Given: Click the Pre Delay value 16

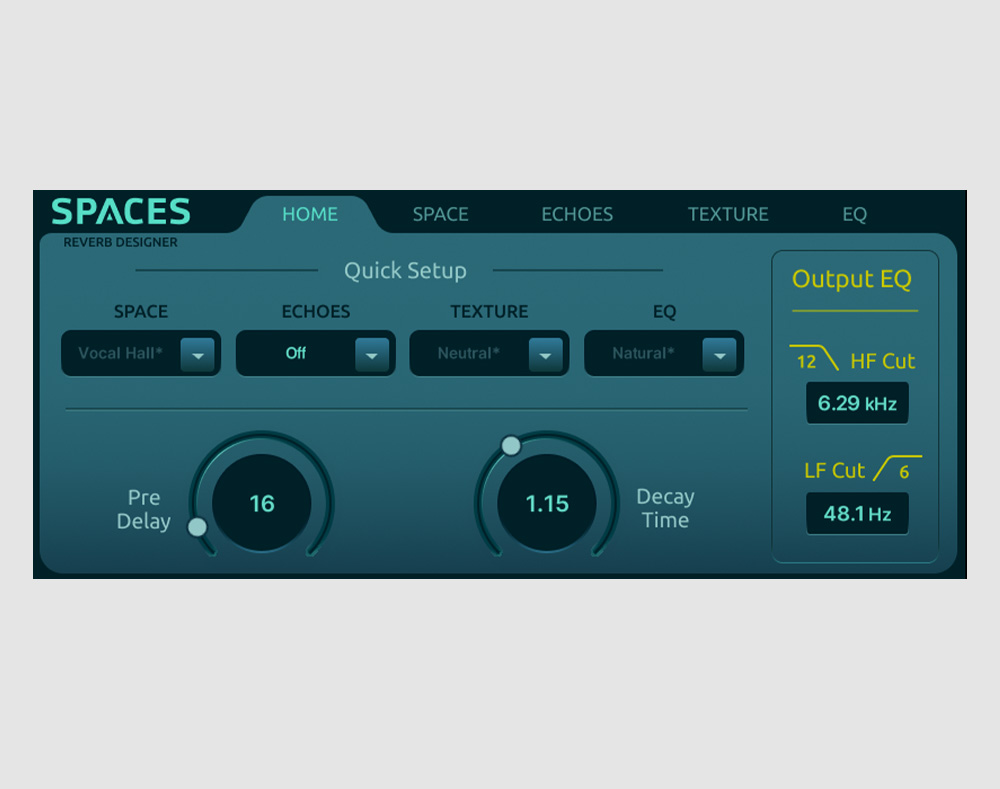Looking at the screenshot, I should [262, 504].
